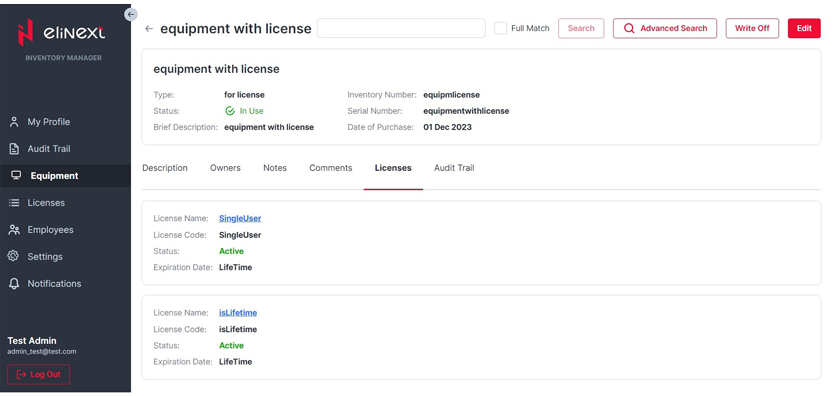
Task: Switch to the Owners tab
Action: coord(225,168)
